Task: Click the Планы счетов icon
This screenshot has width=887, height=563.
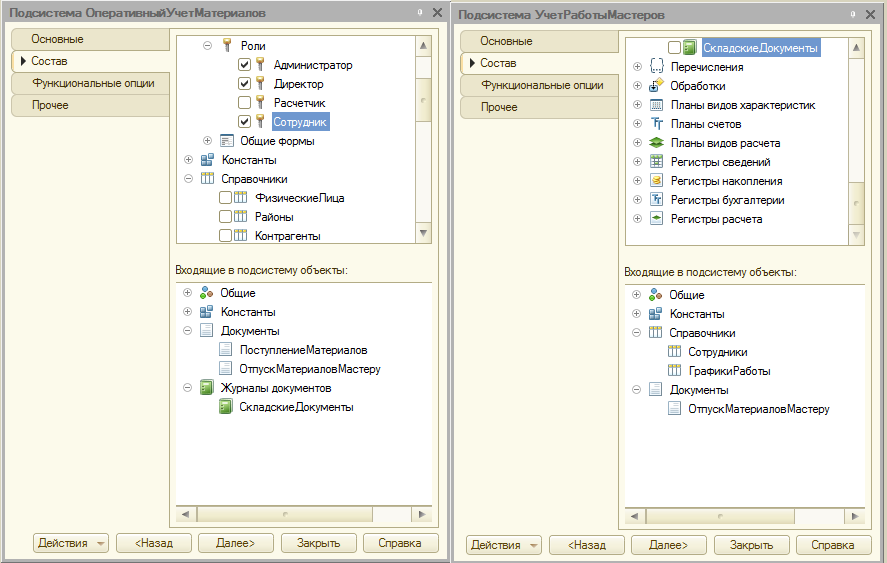Action: point(656,123)
